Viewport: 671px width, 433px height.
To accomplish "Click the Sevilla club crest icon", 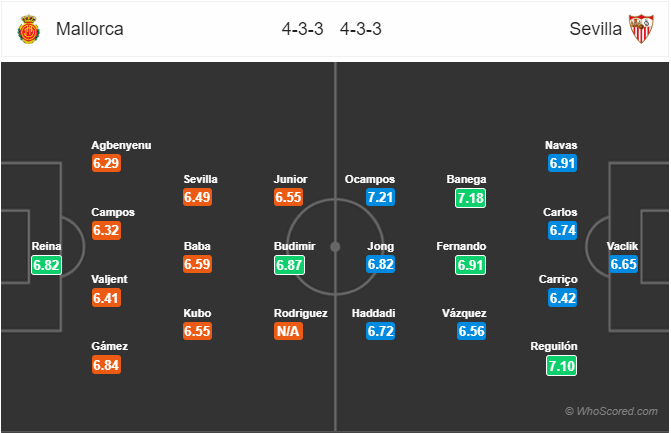I will click(641, 29).
